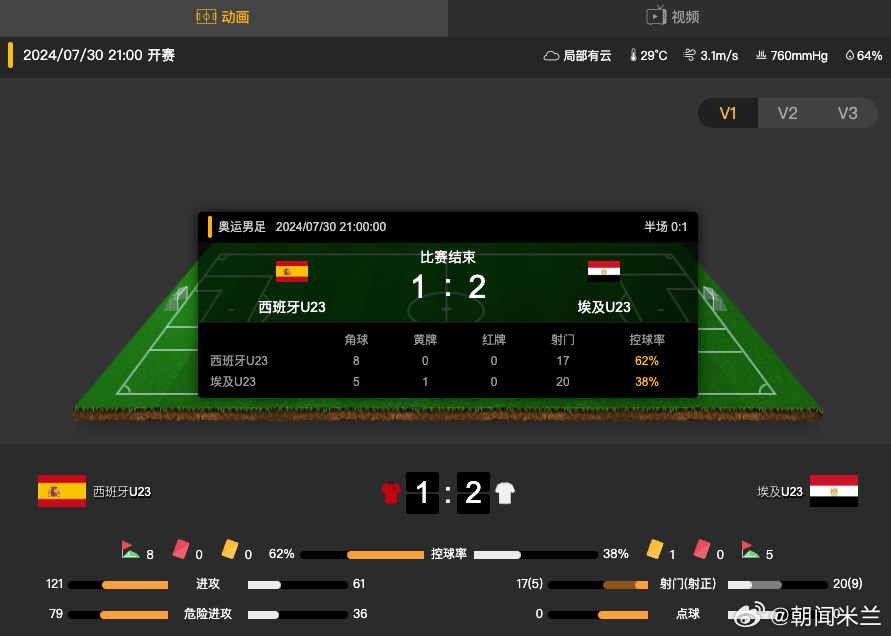Image resolution: width=891 pixels, height=636 pixels.
Task: Switch to the 动画 animation tab
Action: 223,17
